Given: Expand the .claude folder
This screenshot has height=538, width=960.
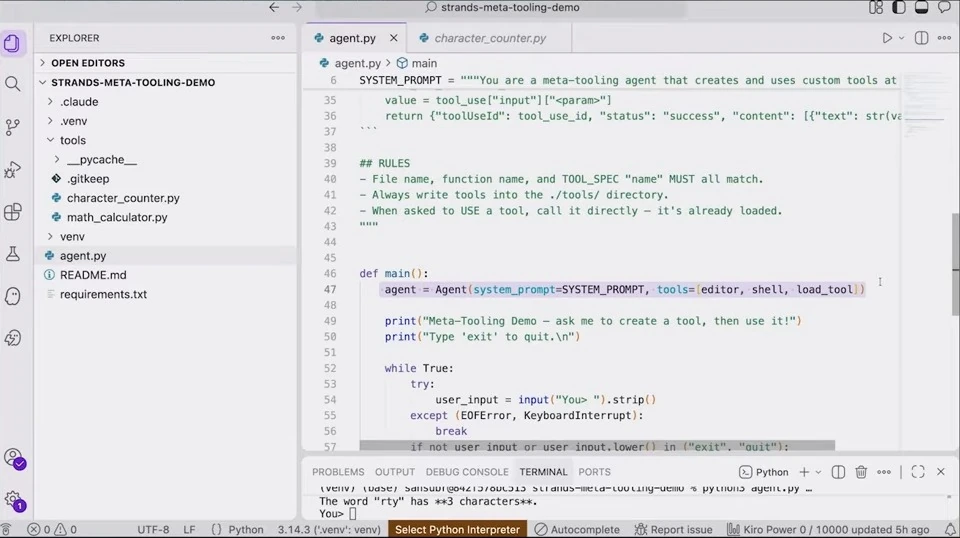Looking at the screenshot, I should (x=79, y=102).
